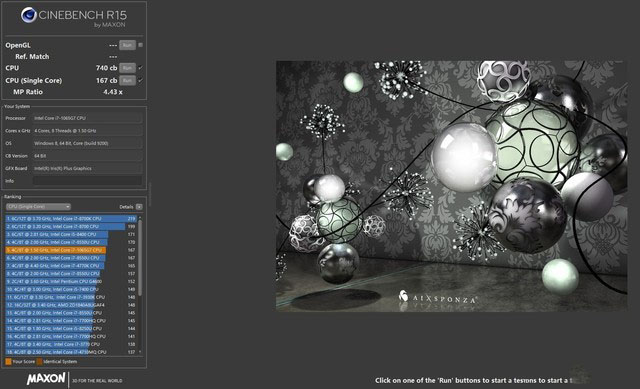Screen dimensions: 640x389
Task: Click the 167 cb single core score
Action: click(106, 80)
